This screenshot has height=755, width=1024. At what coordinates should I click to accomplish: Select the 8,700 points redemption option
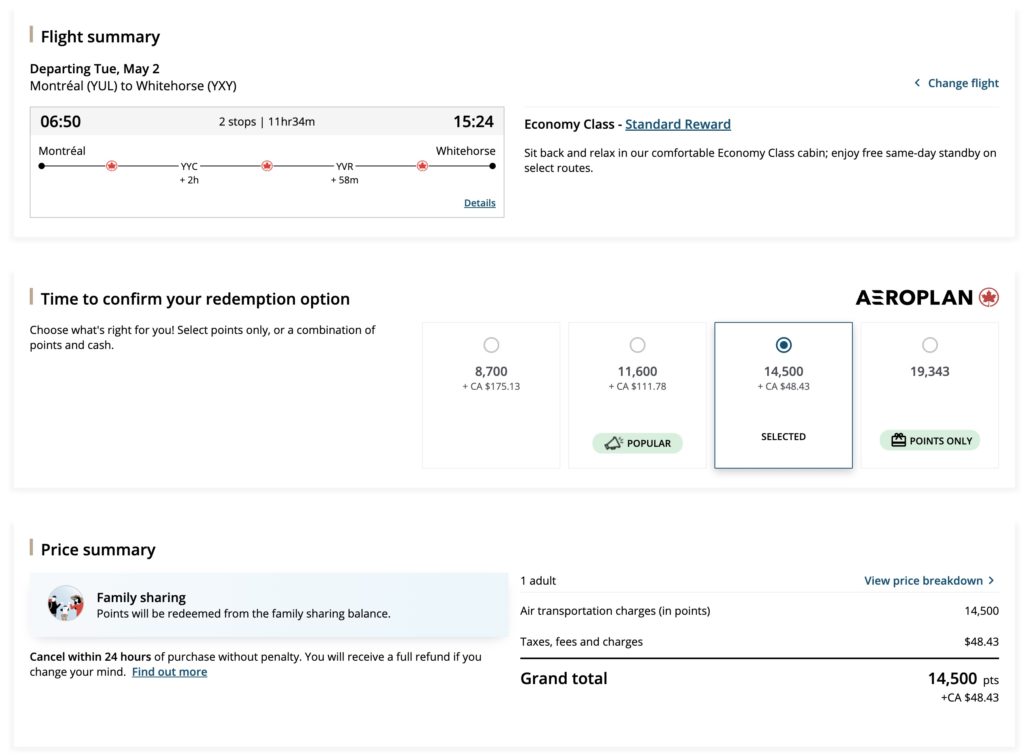coord(491,344)
